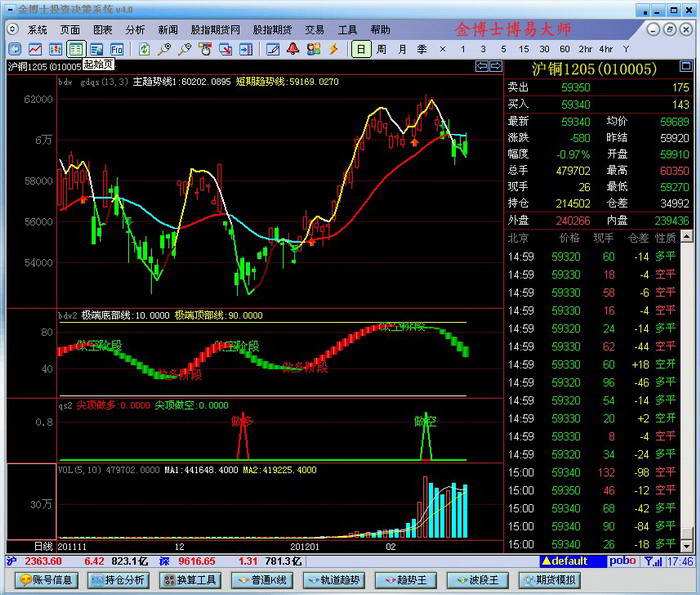Select the 60 minute period

(564, 49)
